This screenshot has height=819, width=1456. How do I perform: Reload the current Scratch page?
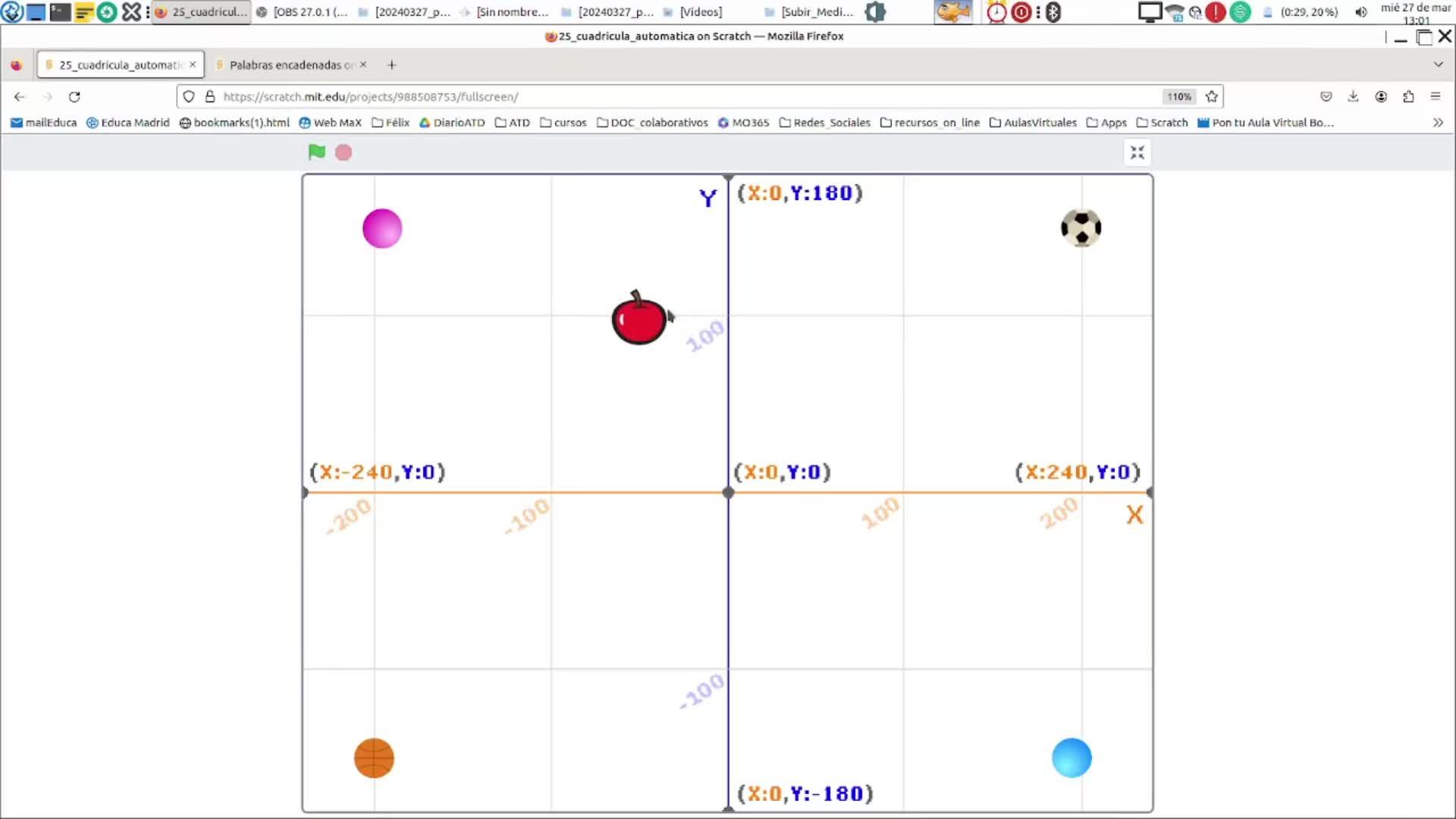[x=74, y=96]
